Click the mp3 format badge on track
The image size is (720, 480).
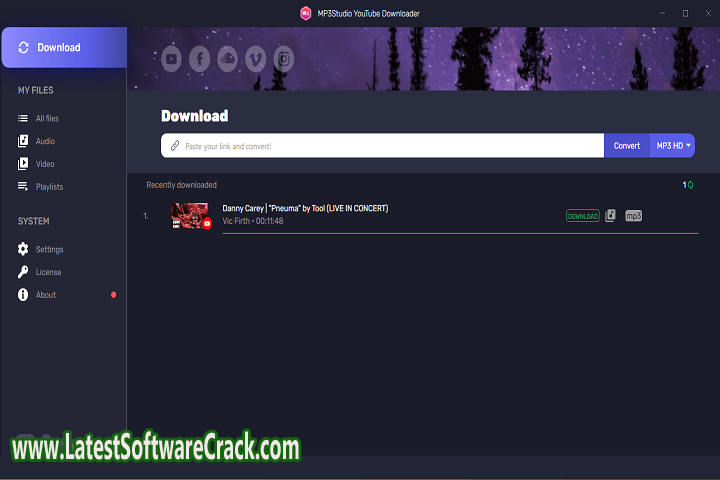633,215
